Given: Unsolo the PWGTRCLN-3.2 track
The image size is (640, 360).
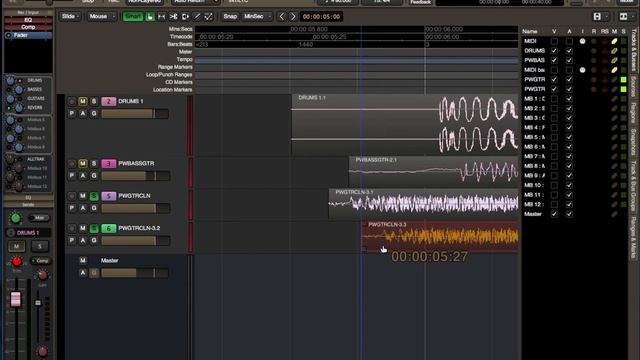Looking at the screenshot, I should (x=94, y=228).
